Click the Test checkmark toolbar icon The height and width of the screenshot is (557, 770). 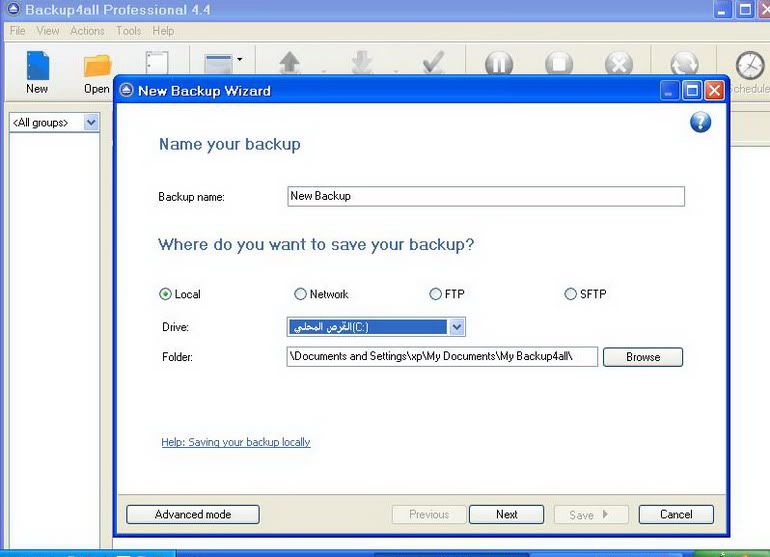434,63
